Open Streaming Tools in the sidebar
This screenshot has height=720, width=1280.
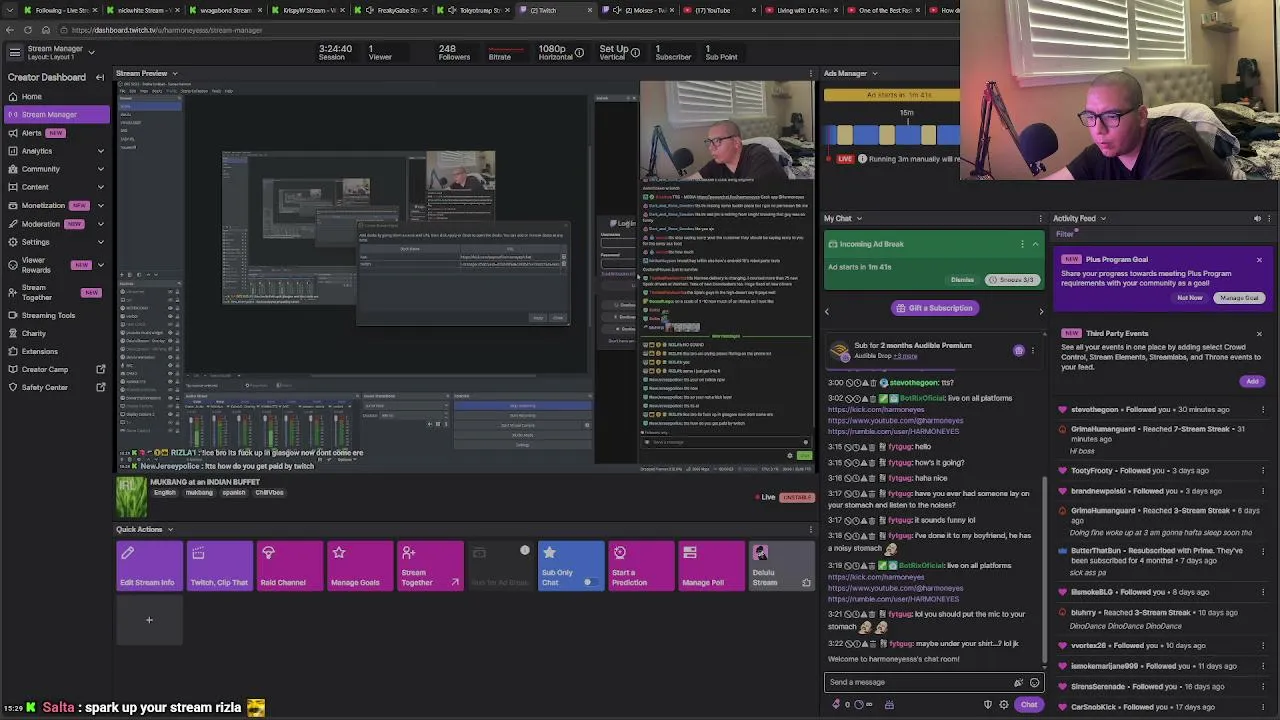[48, 315]
